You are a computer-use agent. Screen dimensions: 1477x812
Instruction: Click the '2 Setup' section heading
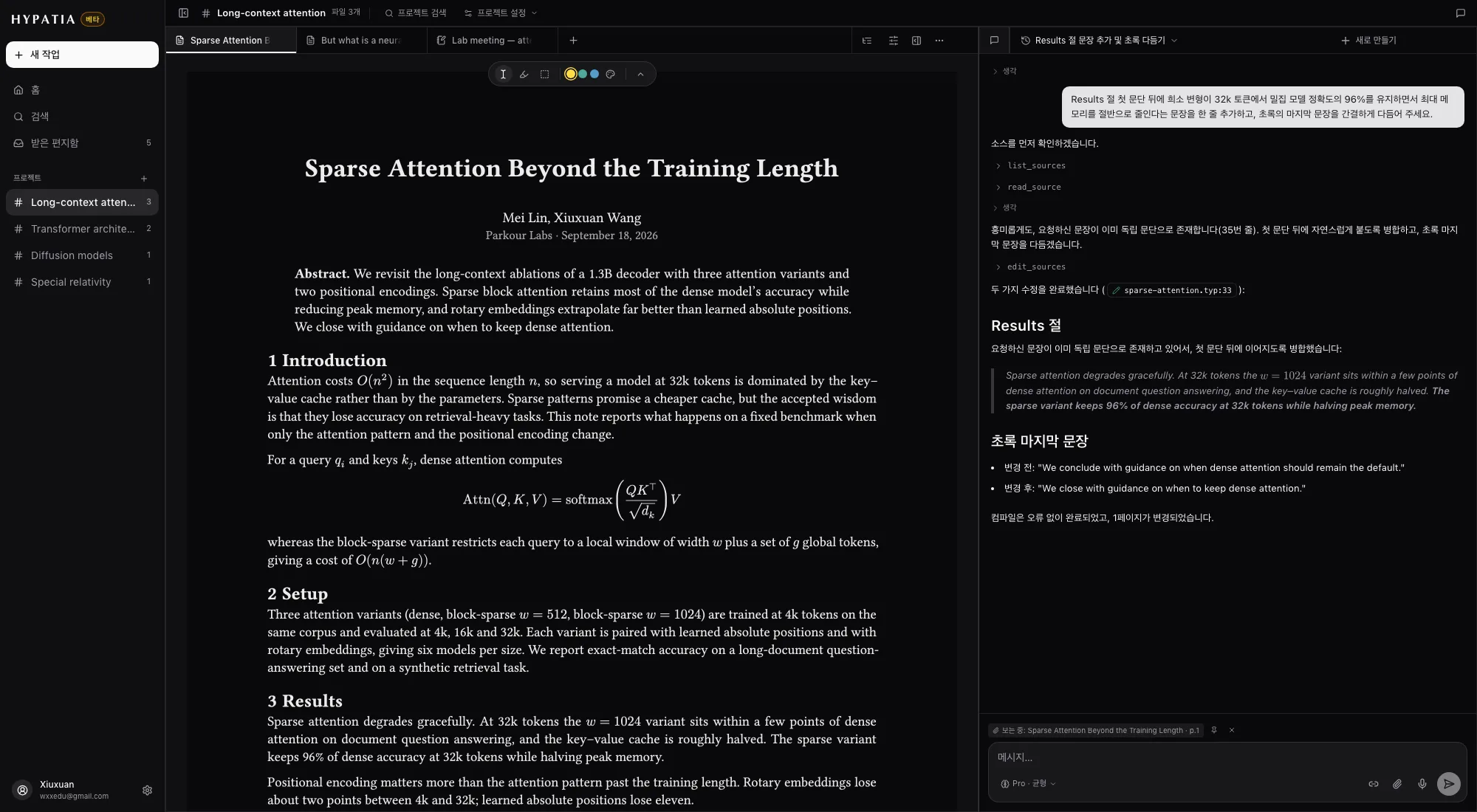(x=298, y=593)
